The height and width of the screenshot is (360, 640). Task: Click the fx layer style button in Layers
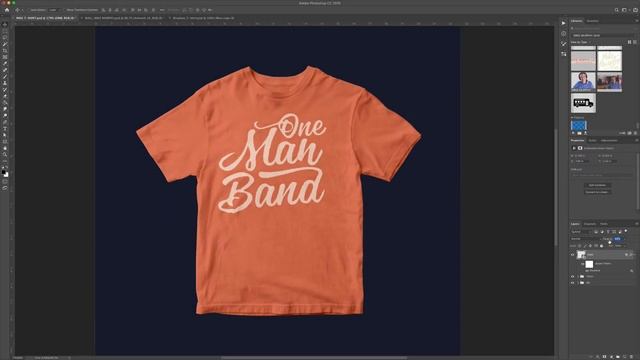pos(597,356)
